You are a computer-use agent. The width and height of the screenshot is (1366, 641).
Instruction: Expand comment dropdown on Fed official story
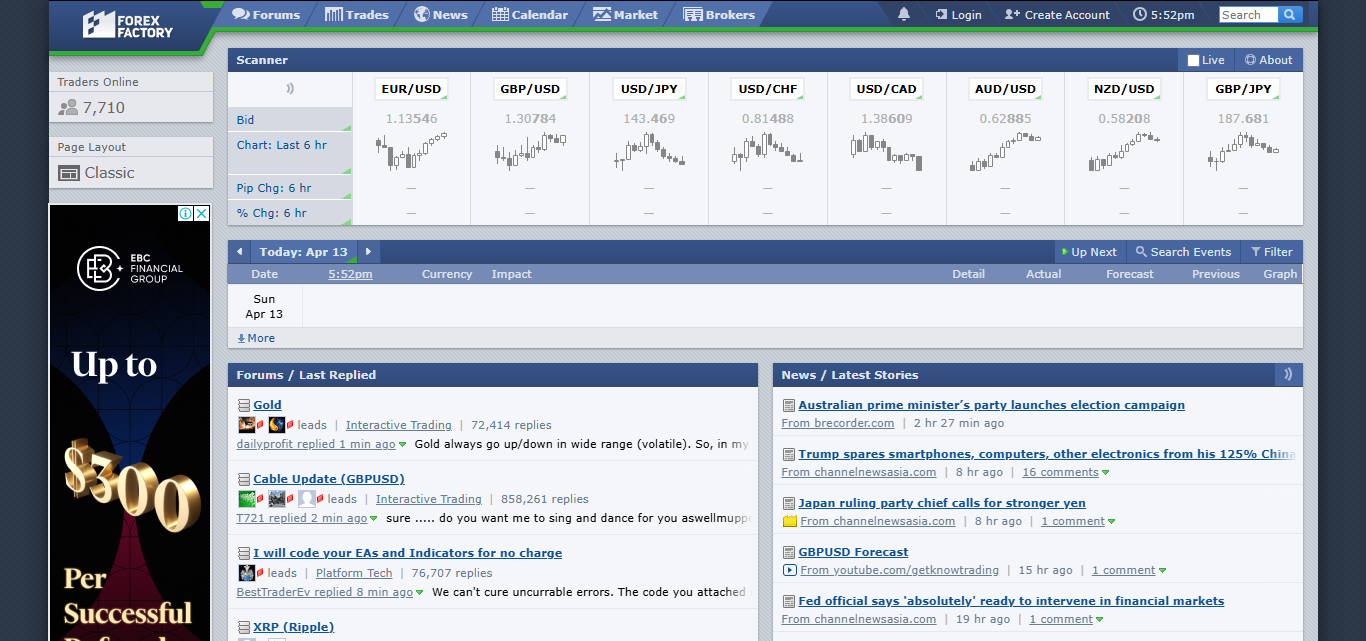coord(1099,619)
